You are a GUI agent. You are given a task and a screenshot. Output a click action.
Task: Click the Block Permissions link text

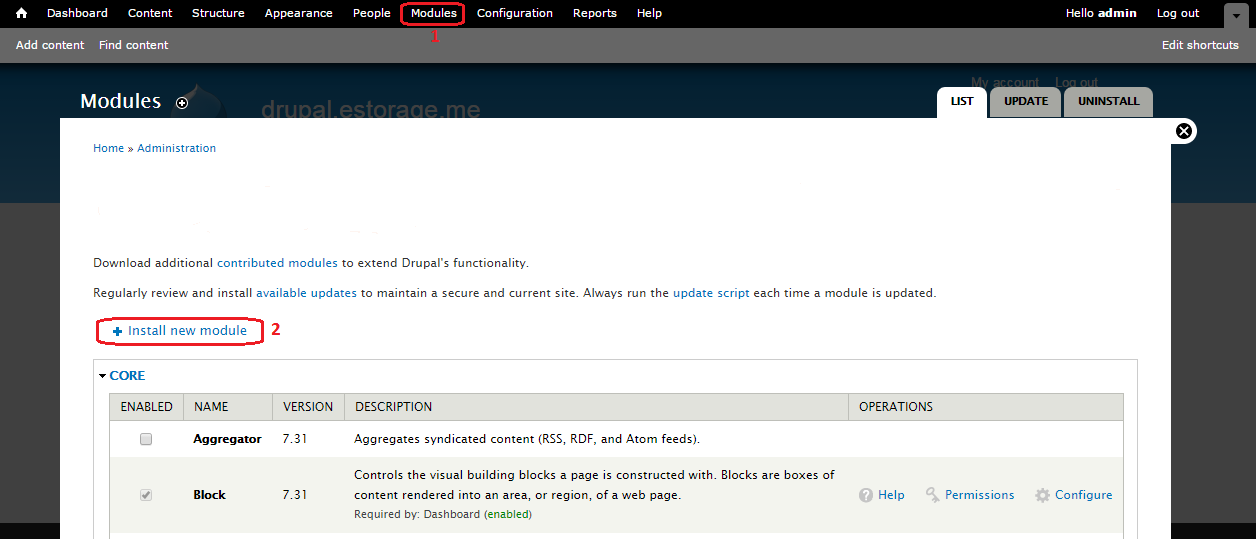coord(980,495)
